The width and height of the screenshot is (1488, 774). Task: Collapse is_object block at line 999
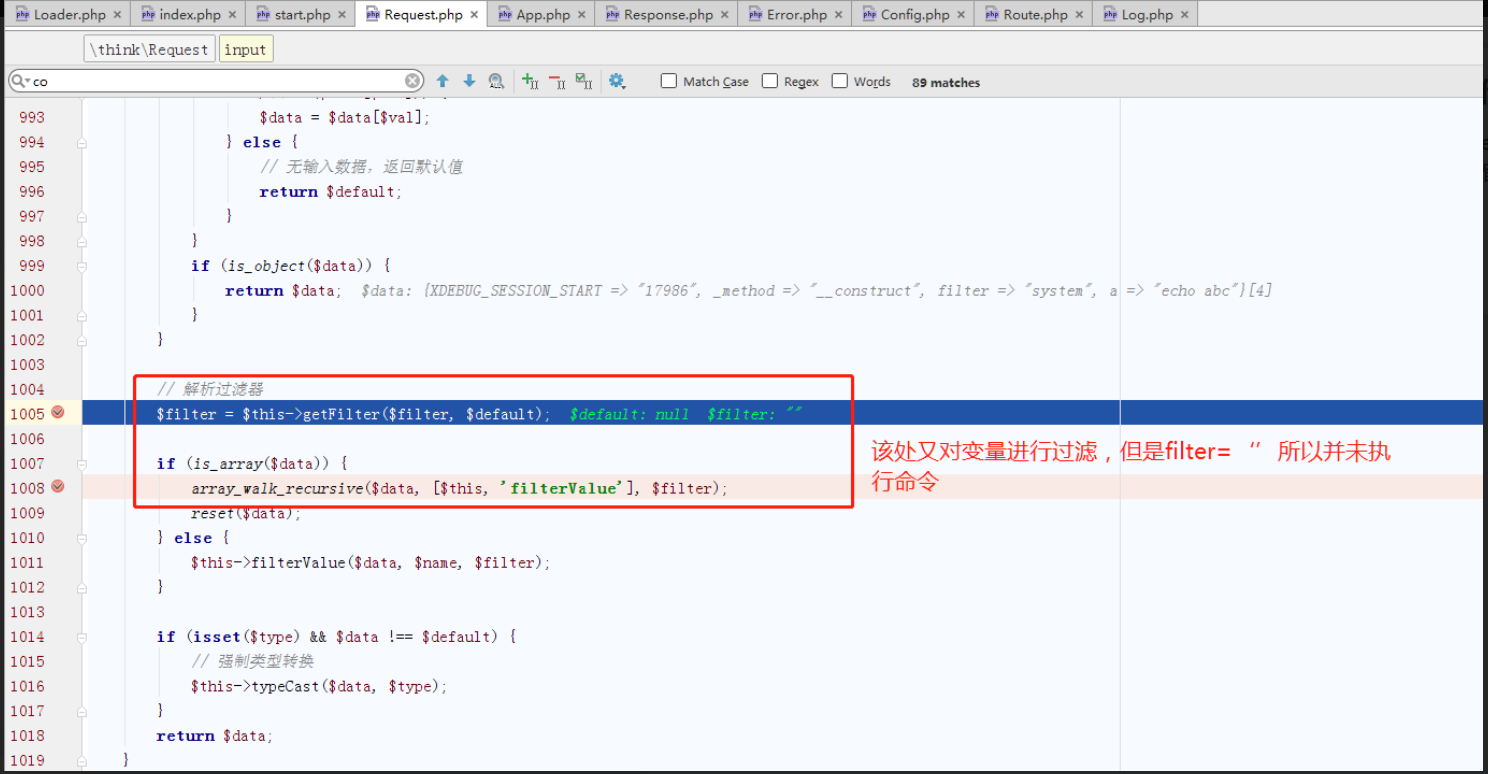click(81, 266)
